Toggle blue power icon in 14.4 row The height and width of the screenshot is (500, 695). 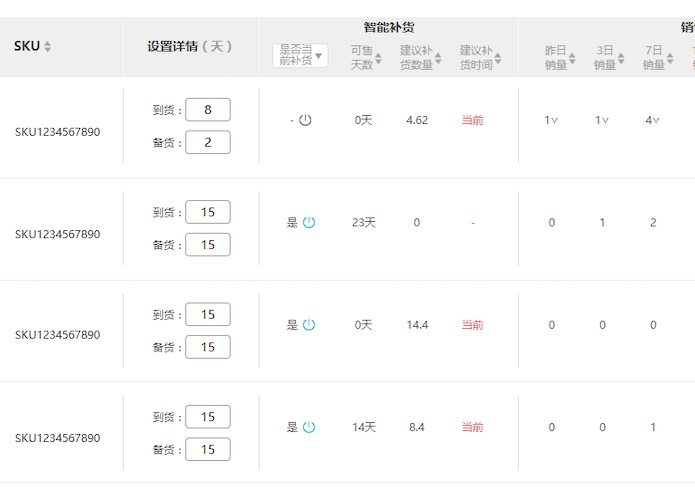(x=309, y=325)
